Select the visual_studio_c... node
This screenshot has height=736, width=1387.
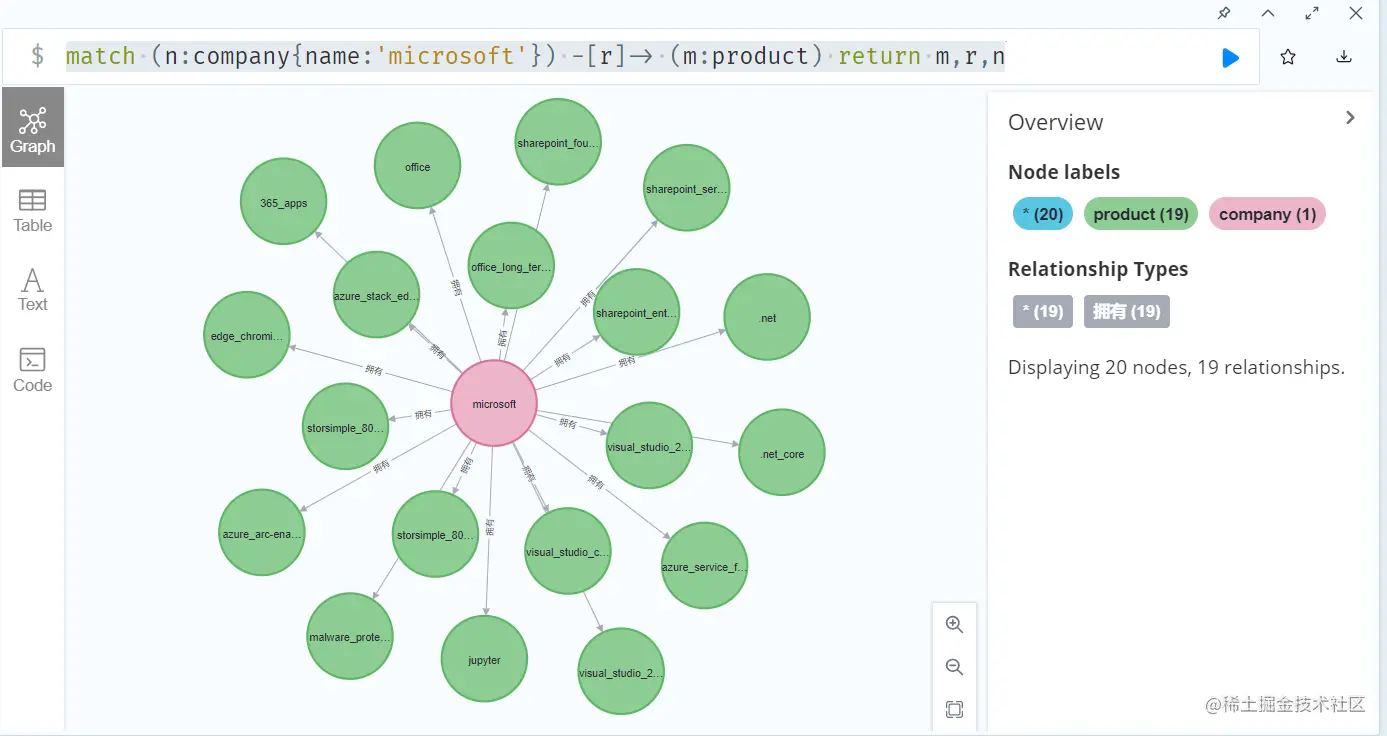[x=568, y=551]
